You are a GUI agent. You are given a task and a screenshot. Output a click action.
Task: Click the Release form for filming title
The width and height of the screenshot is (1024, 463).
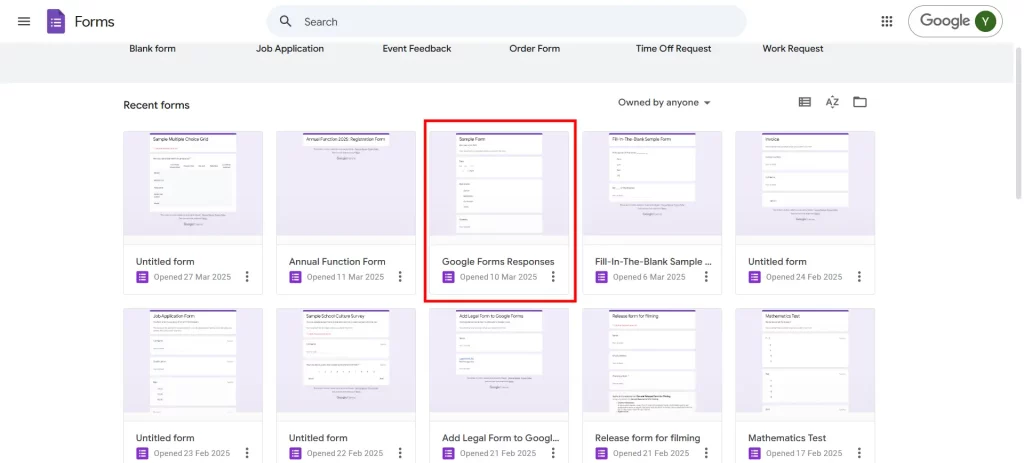(x=647, y=438)
